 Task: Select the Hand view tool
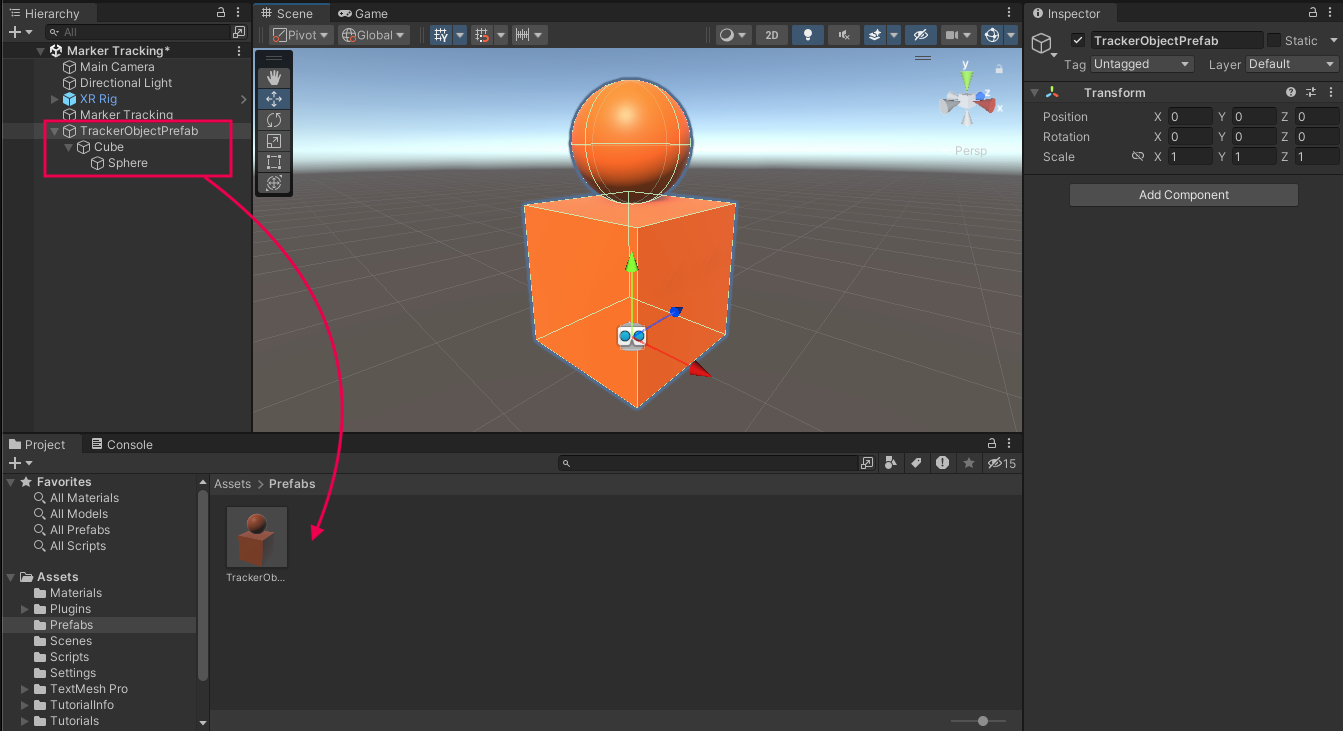[x=274, y=77]
